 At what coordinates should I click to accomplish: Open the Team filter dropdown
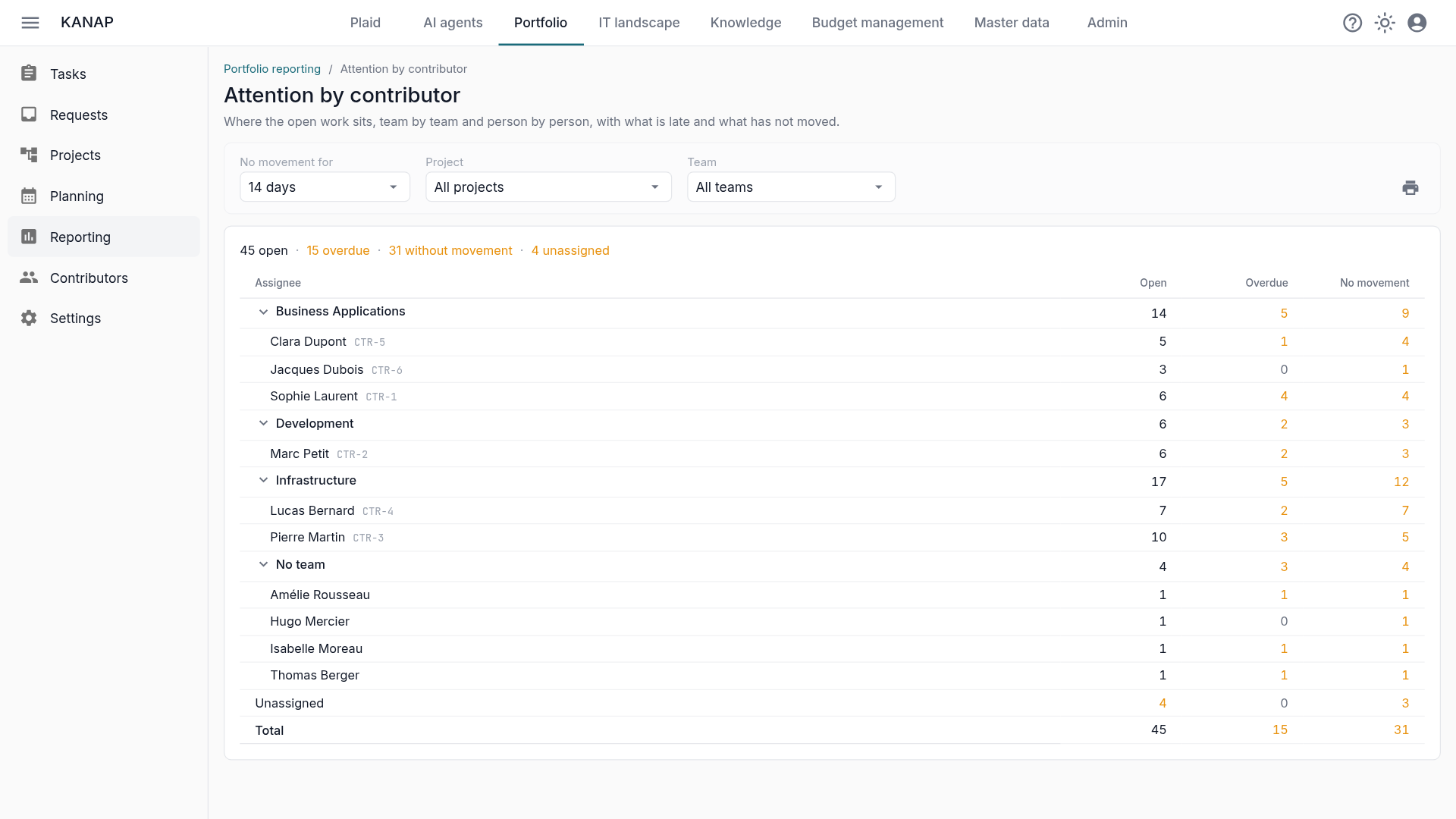click(791, 187)
